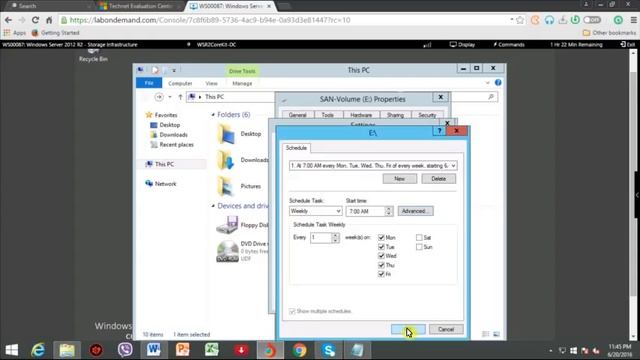Switch to the View ribbon tab
The height and width of the screenshot is (360, 640).
coord(211,83)
